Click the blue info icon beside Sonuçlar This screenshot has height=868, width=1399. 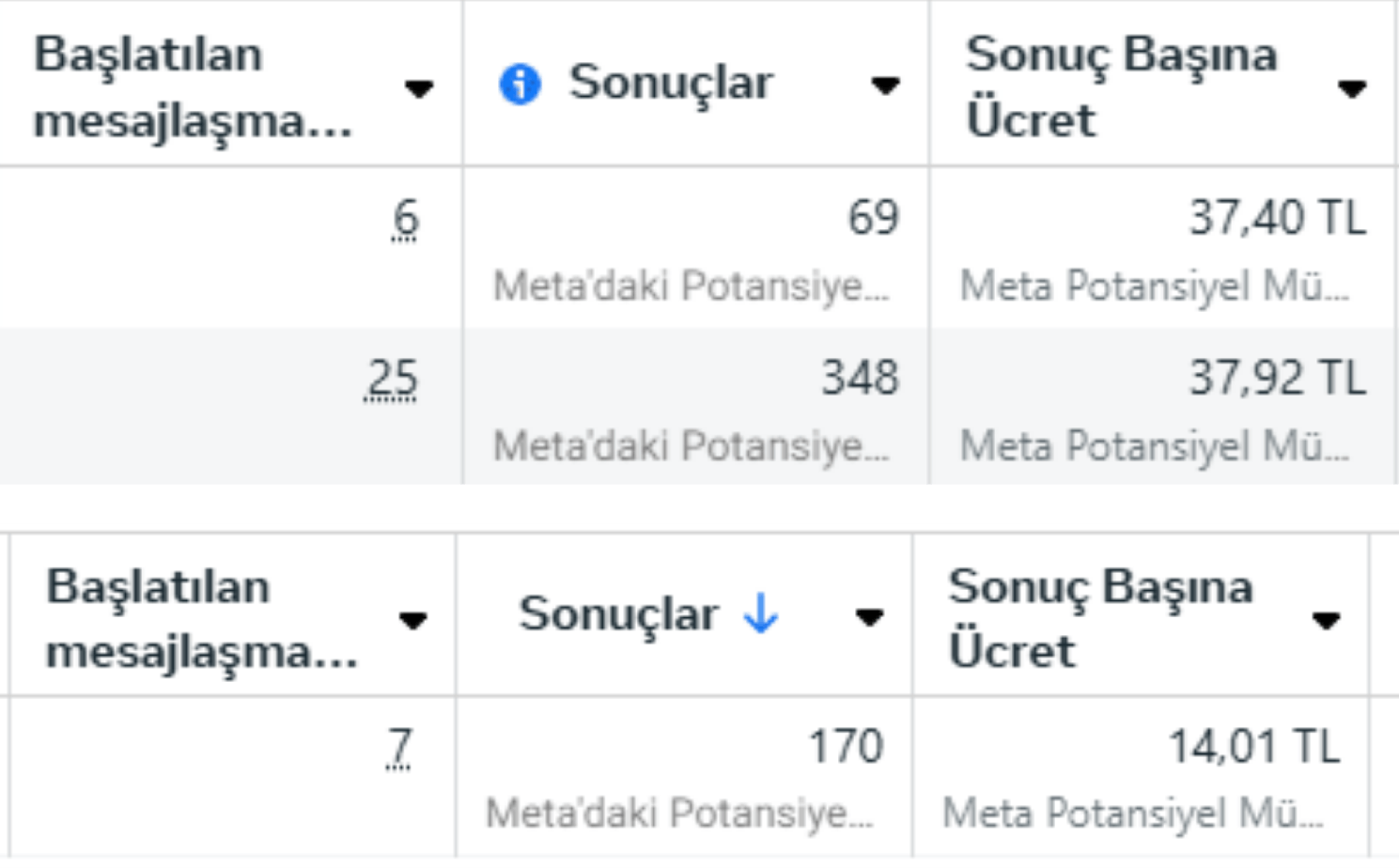pyautogui.click(x=520, y=84)
